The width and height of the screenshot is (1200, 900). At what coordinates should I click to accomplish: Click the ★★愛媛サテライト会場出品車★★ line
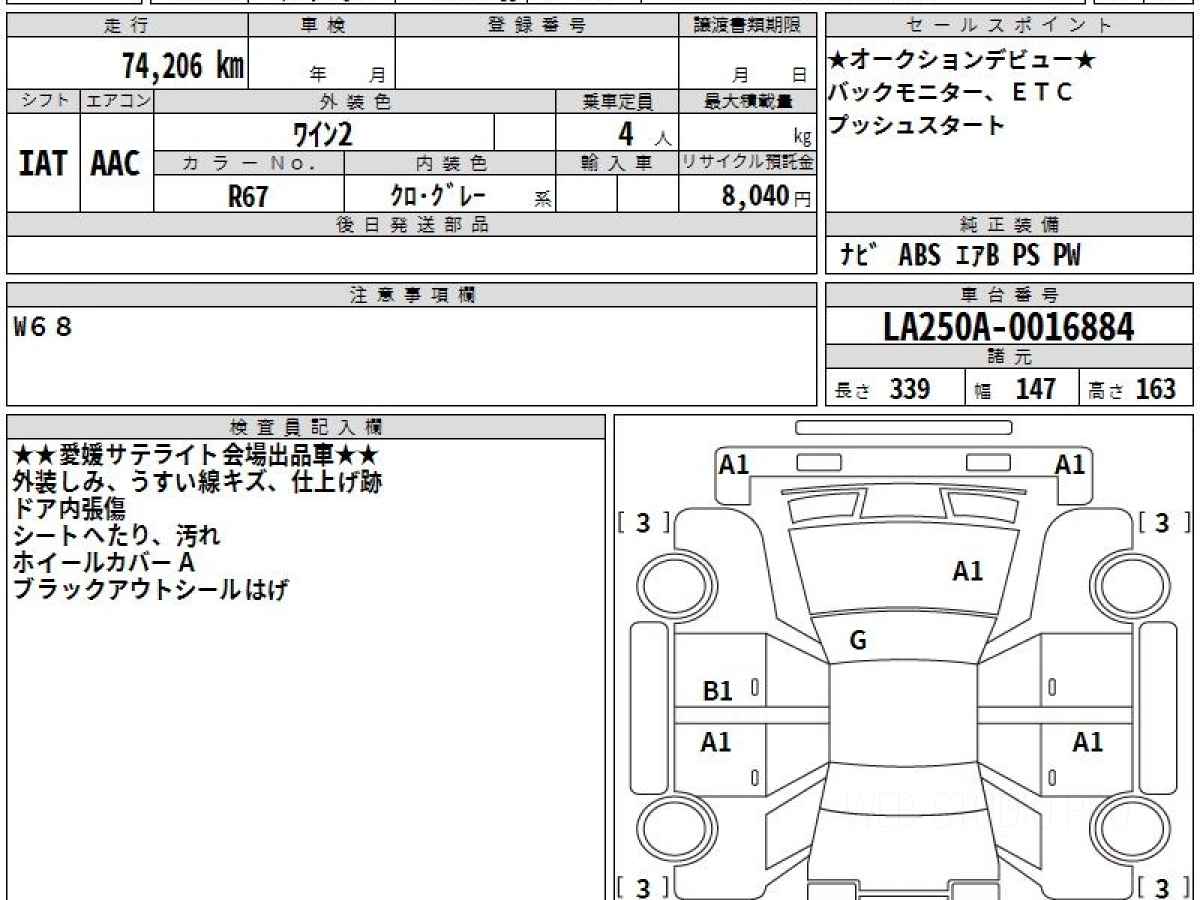196,455
